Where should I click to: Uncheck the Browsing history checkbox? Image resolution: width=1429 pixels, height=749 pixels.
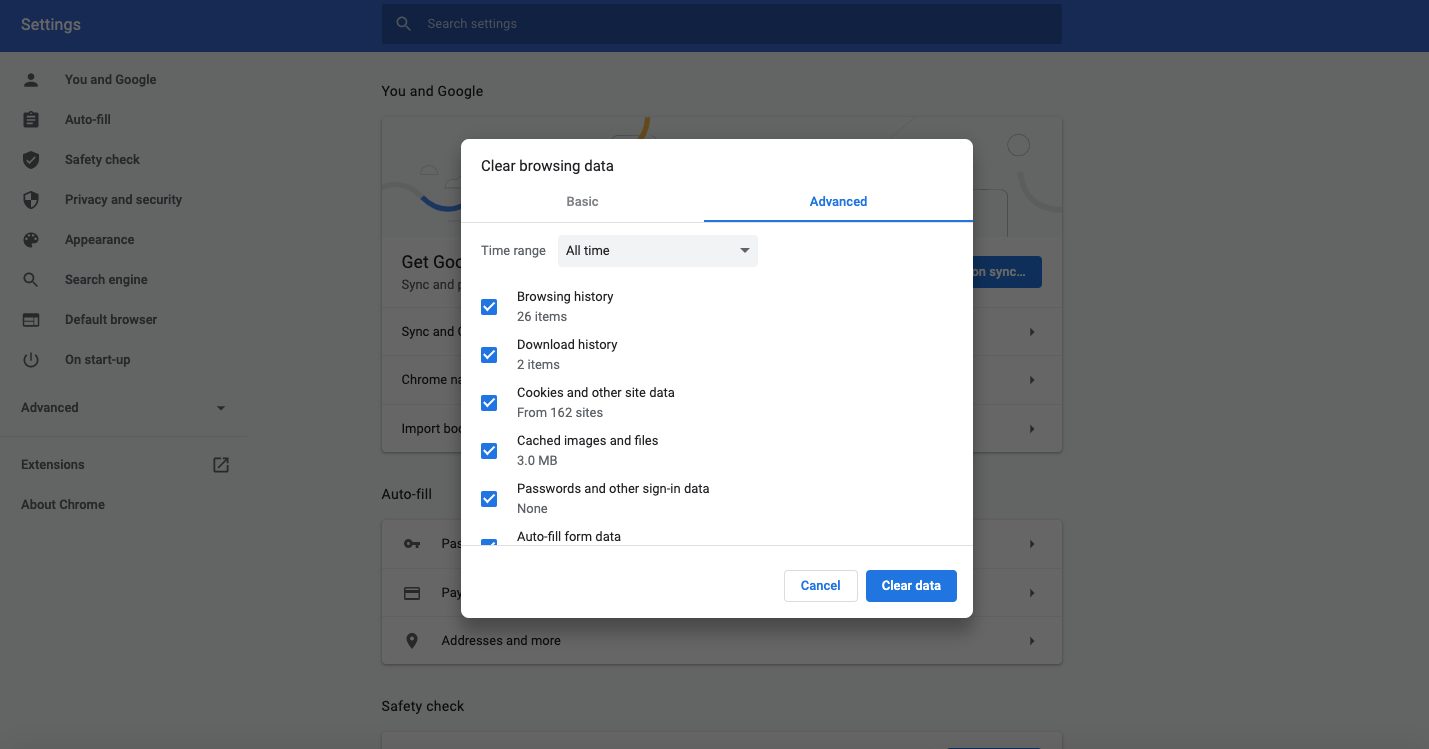[x=489, y=307]
